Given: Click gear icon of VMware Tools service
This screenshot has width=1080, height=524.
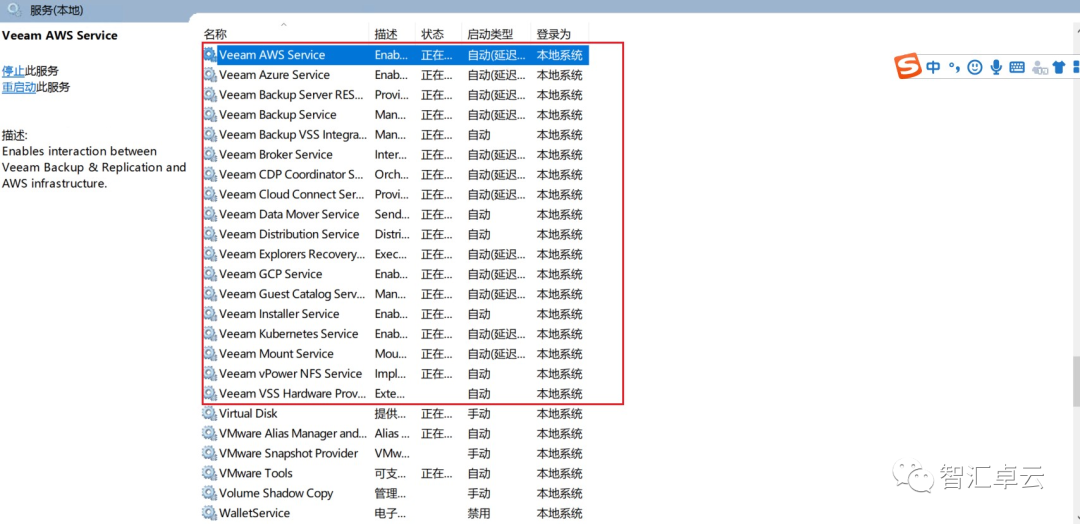Looking at the screenshot, I should 209,474.
